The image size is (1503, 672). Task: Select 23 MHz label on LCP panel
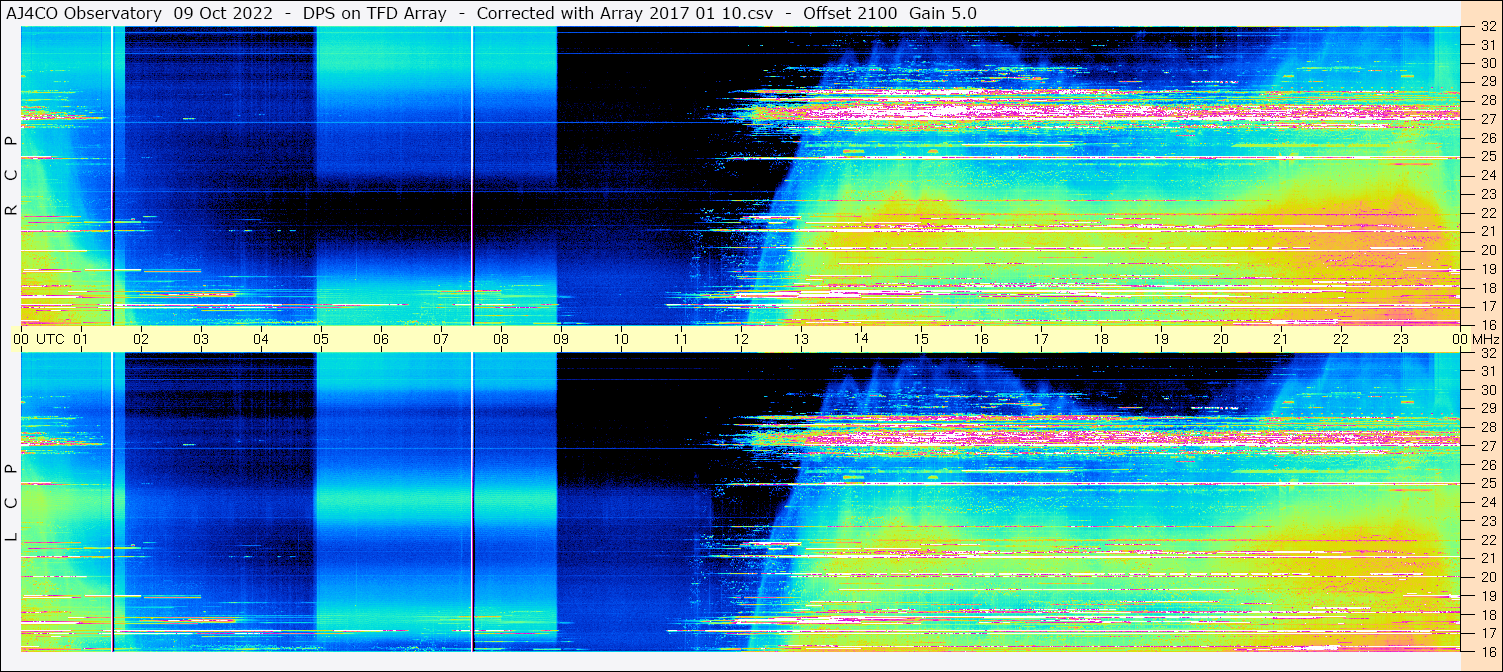tap(1487, 521)
